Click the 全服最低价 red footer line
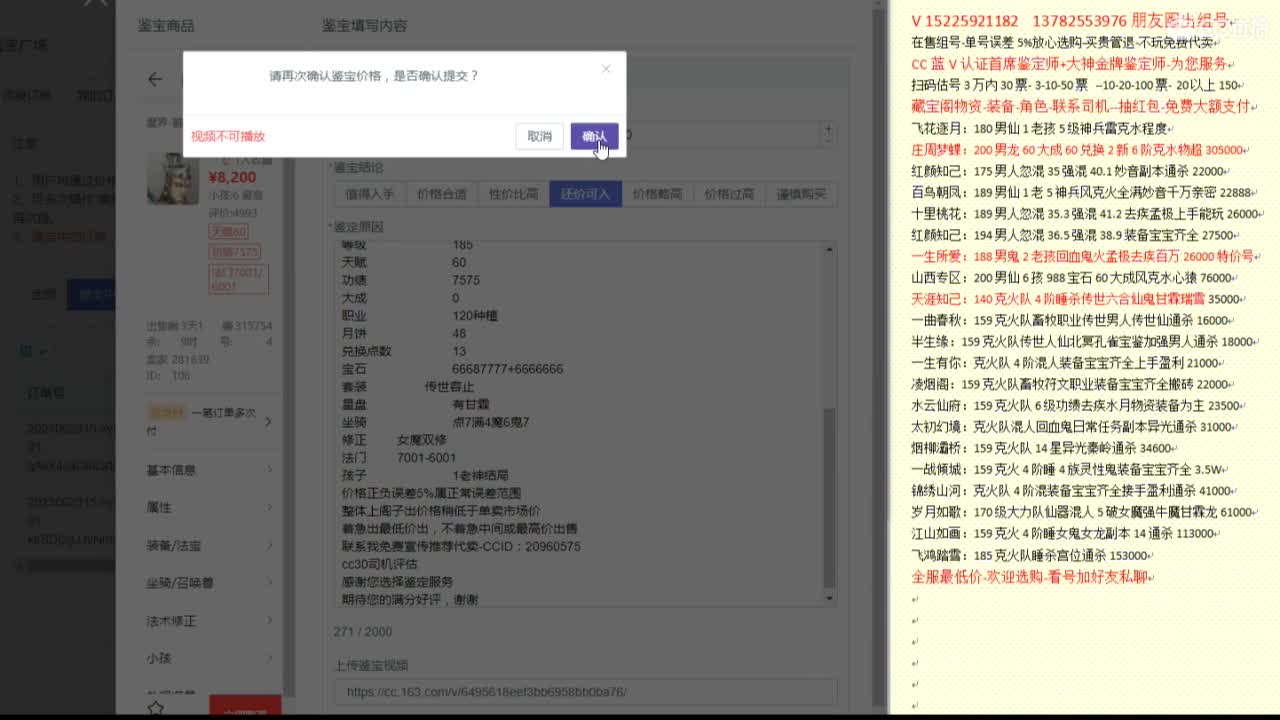Viewport: 1280px width, 720px height. pos(1031,577)
